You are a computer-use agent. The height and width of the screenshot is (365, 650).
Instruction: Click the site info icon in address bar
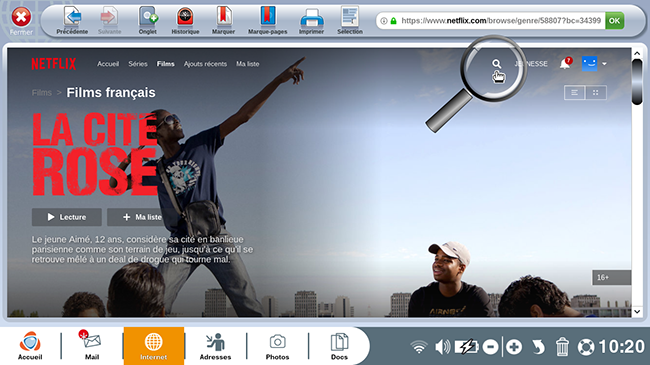pos(384,21)
